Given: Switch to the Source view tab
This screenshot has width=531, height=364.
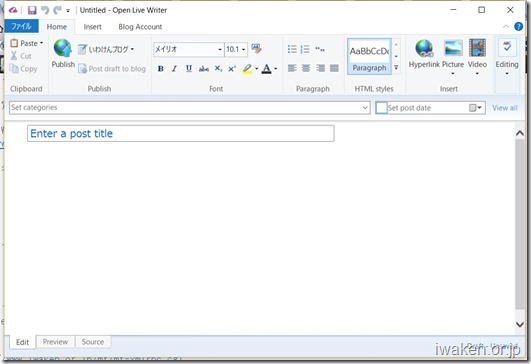Looking at the screenshot, I should 92,342.
